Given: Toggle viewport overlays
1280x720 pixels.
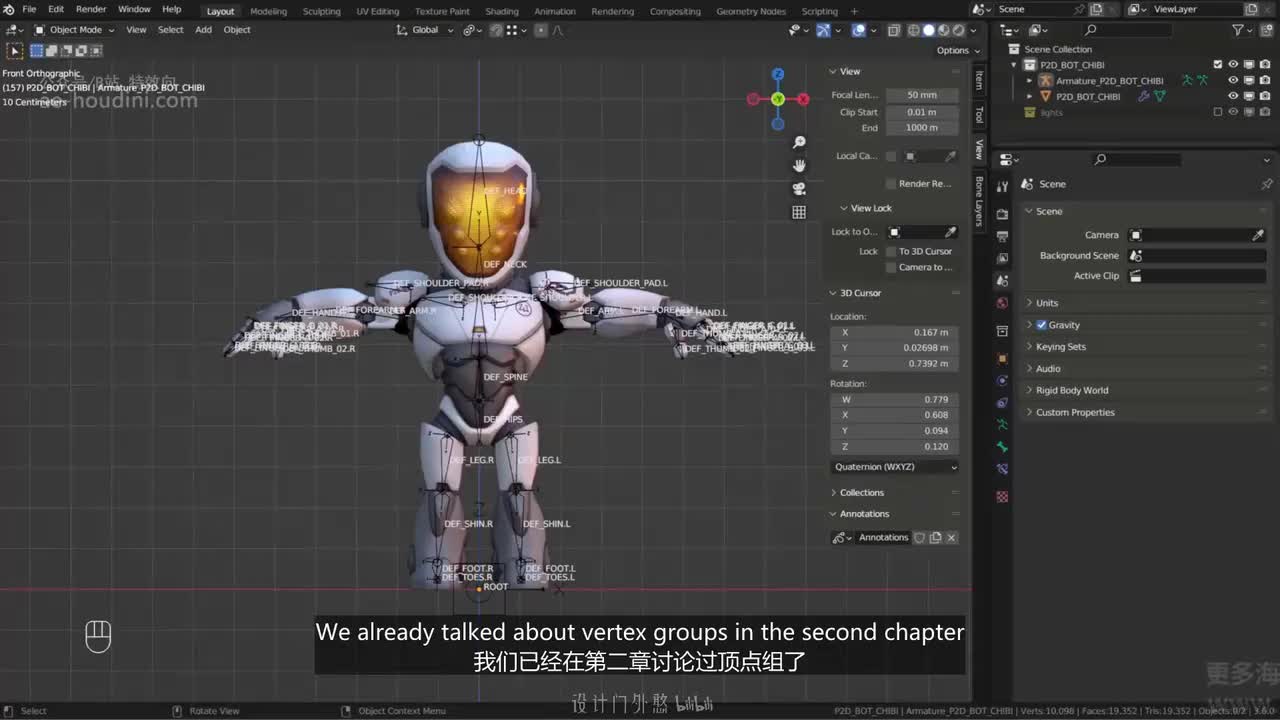Looking at the screenshot, I should [x=858, y=30].
